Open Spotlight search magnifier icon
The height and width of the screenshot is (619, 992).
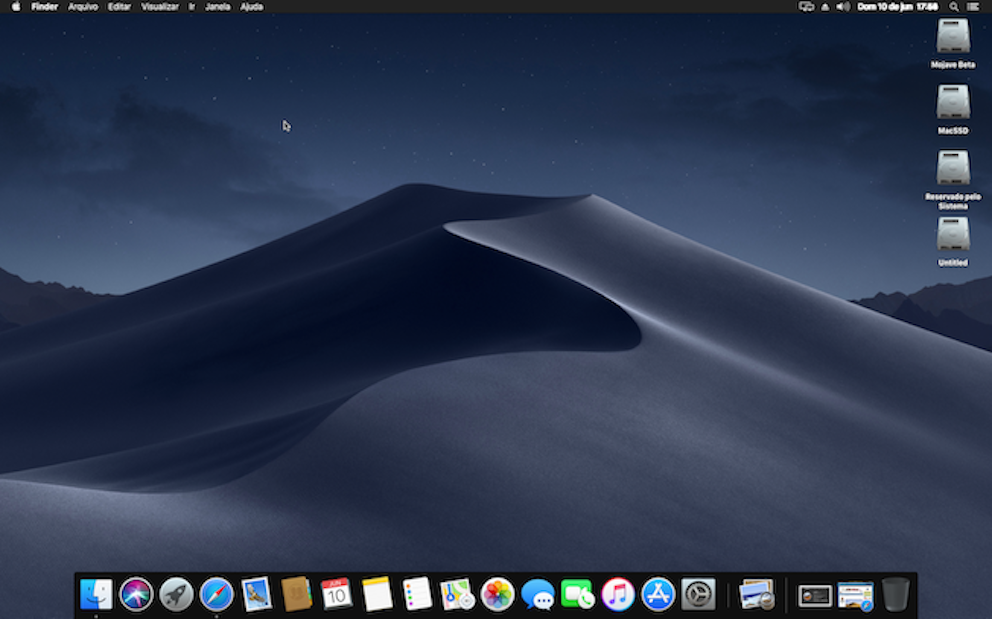[953, 7]
